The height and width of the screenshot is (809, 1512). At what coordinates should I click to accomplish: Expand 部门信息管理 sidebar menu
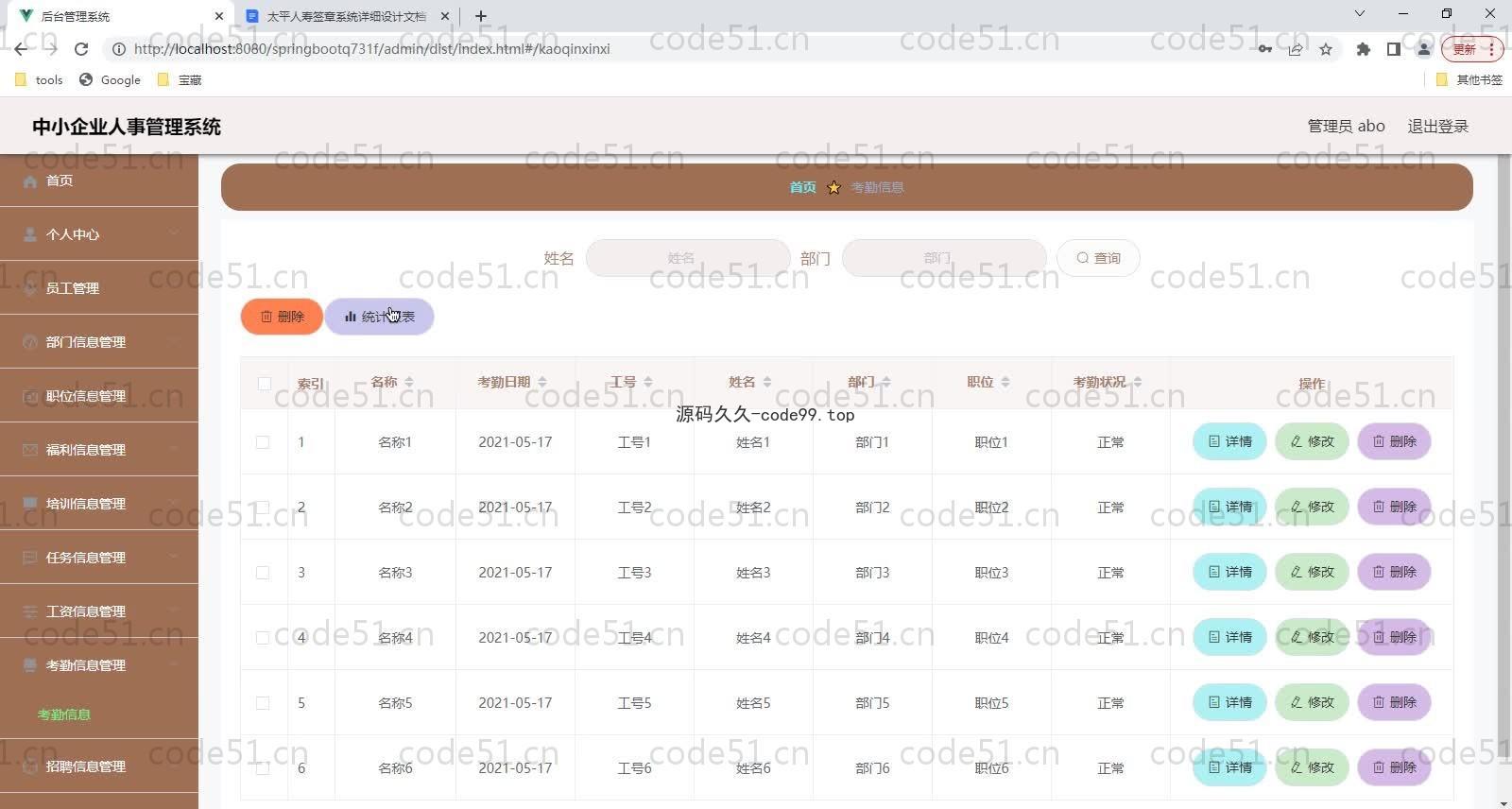click(x=99, y=342)
